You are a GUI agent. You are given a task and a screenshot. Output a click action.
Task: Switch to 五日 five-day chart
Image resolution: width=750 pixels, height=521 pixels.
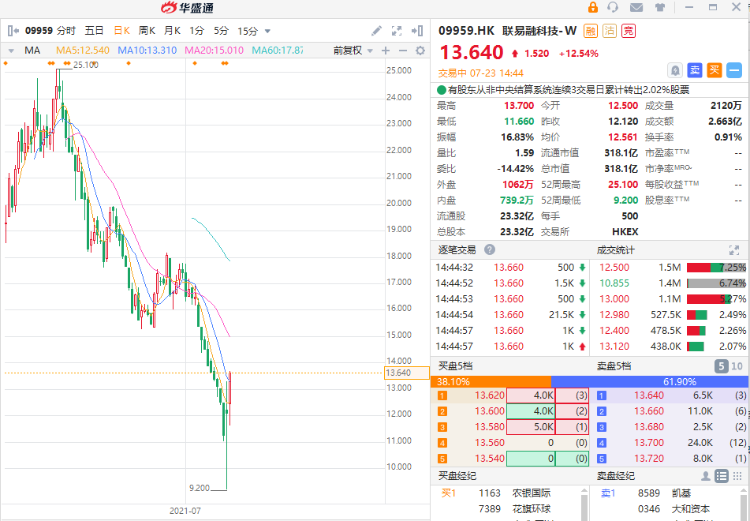click(x=94, y=31)
